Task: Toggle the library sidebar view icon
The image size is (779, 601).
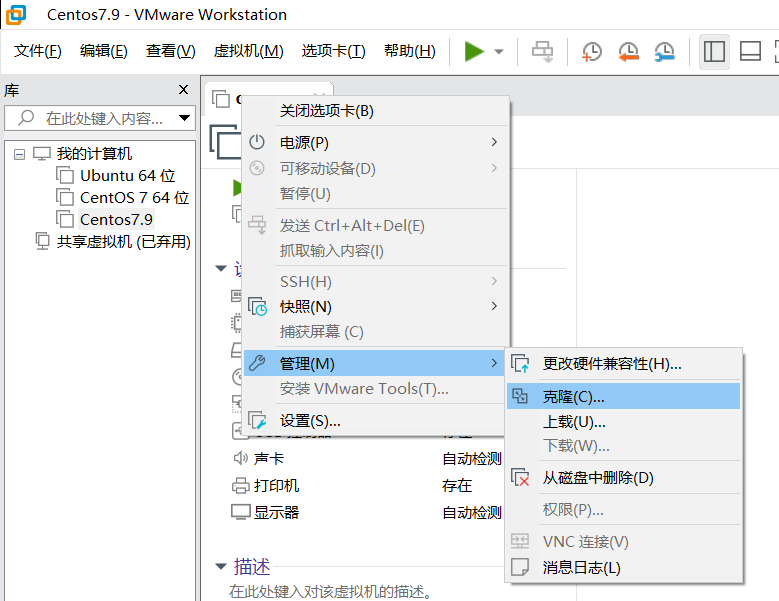Action: pyautogui.click(x=714, y=51)
